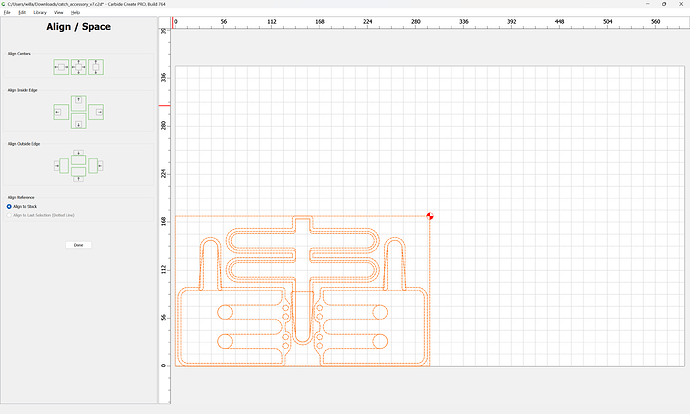690x414 pixels.
Task: Align outside edge above top
Action: 78,157
